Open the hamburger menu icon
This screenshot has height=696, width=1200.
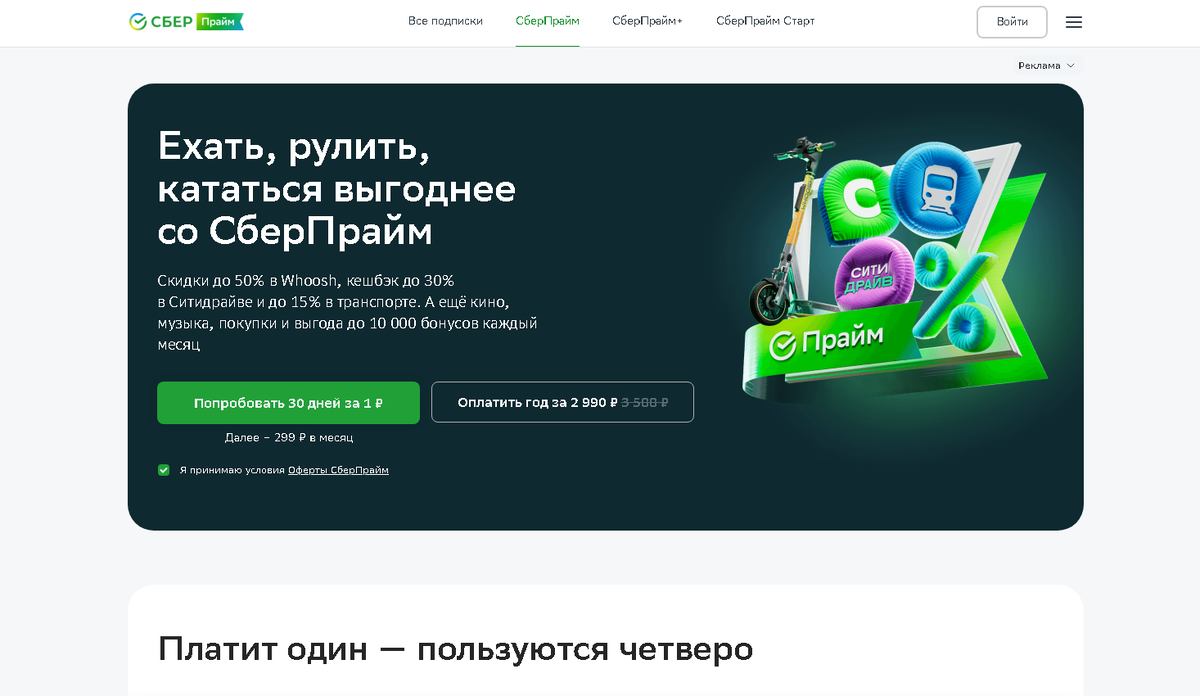[1074, 22]
